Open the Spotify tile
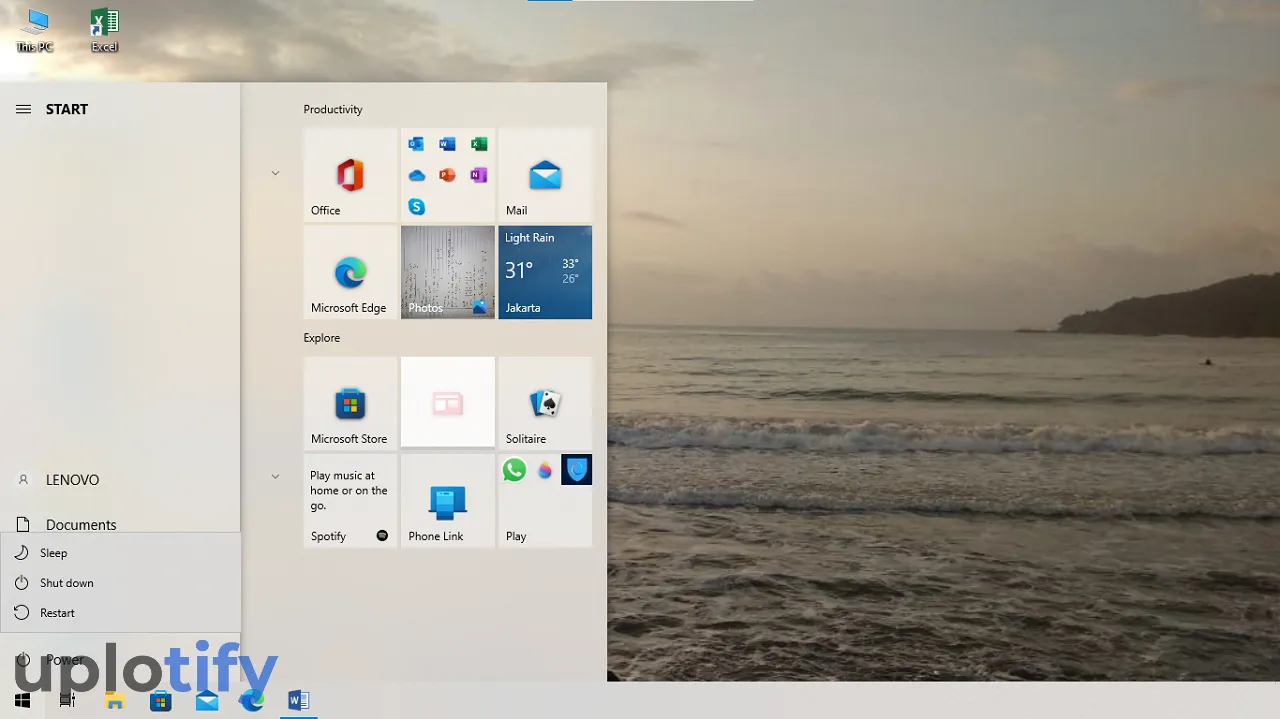 point(350,501)
